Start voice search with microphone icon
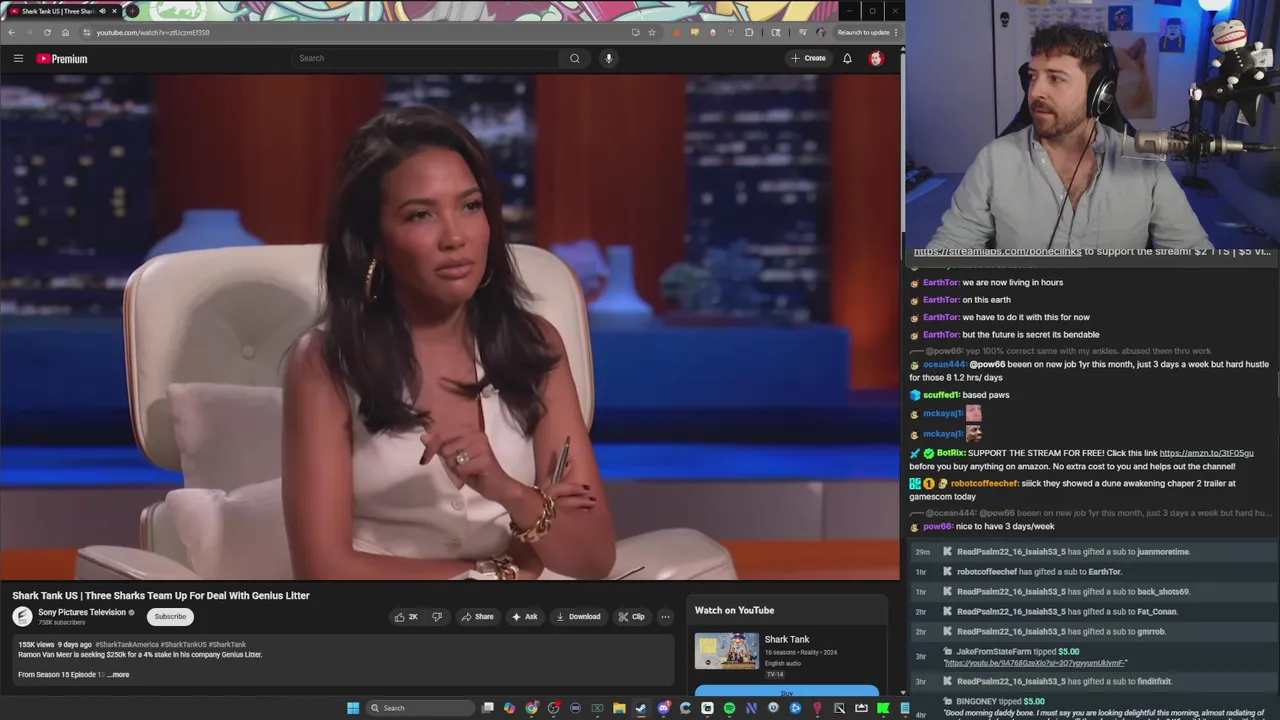This screenshot has height=720, width=1280. [x=608, y=58]
